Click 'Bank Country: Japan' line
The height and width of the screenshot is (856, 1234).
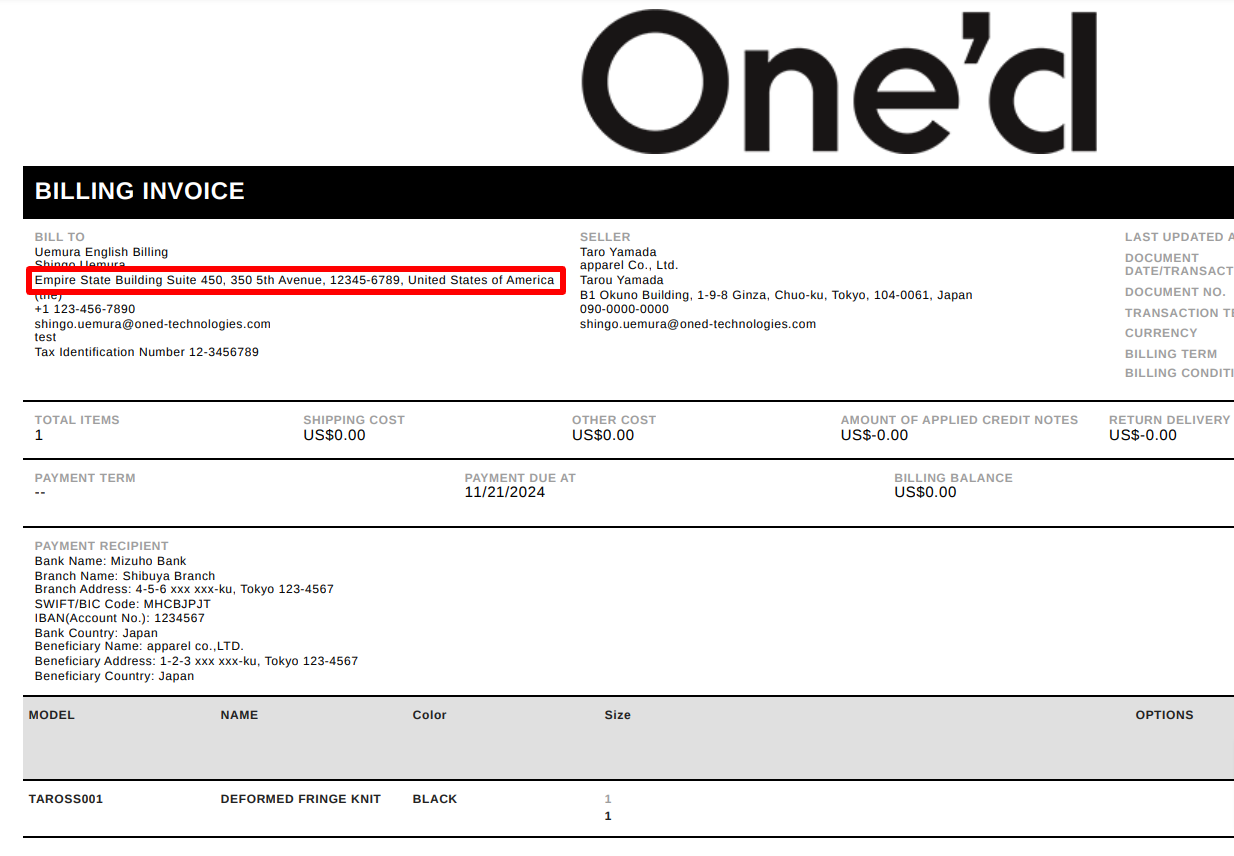point(97,633)
